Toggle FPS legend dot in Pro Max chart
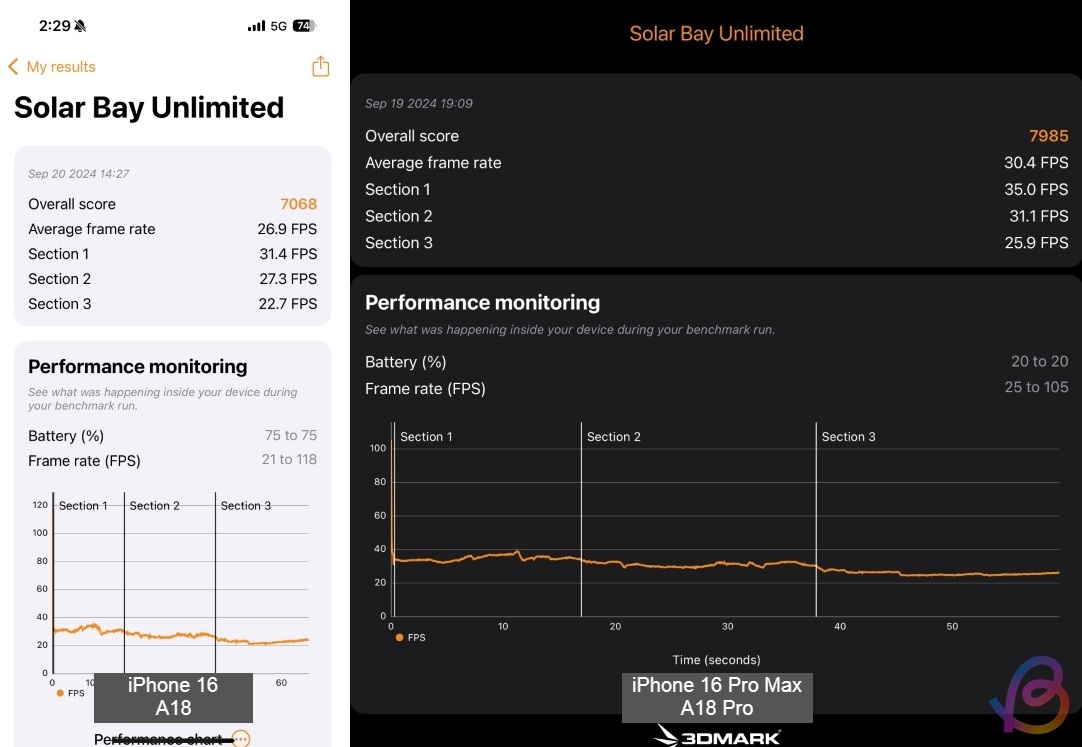Viewport: 1082px width, 747px height. [400, 637]
